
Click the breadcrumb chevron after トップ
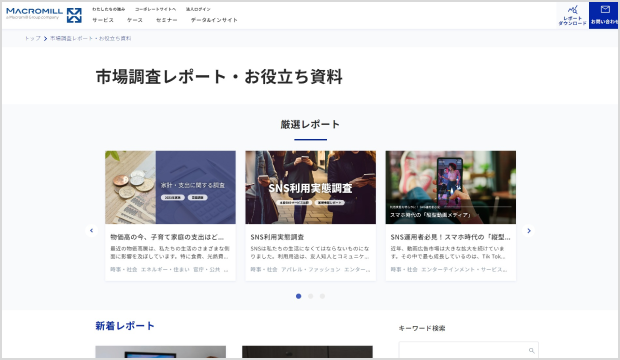45,38
